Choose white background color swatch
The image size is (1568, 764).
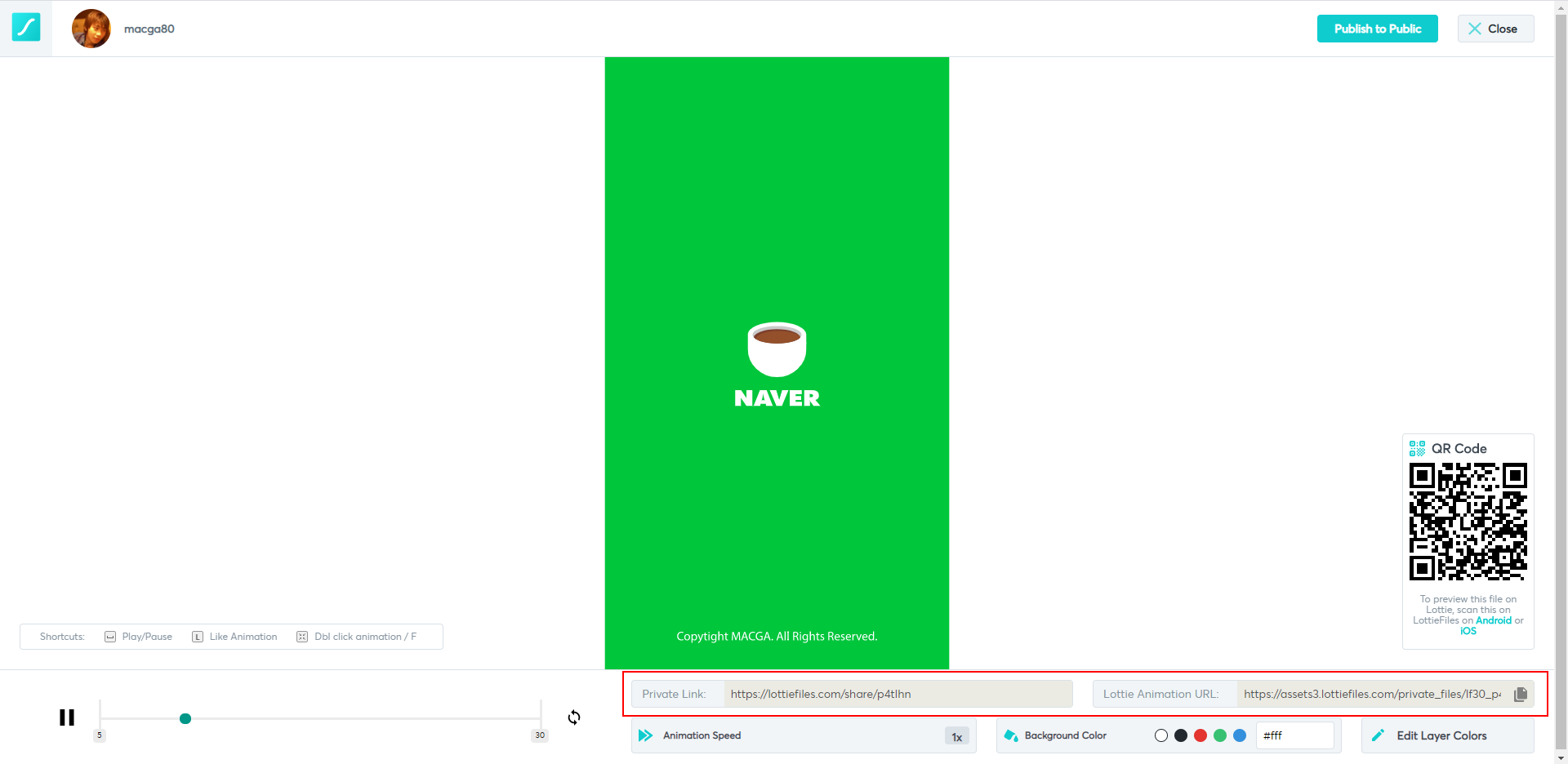click(x=1161, y=735)
